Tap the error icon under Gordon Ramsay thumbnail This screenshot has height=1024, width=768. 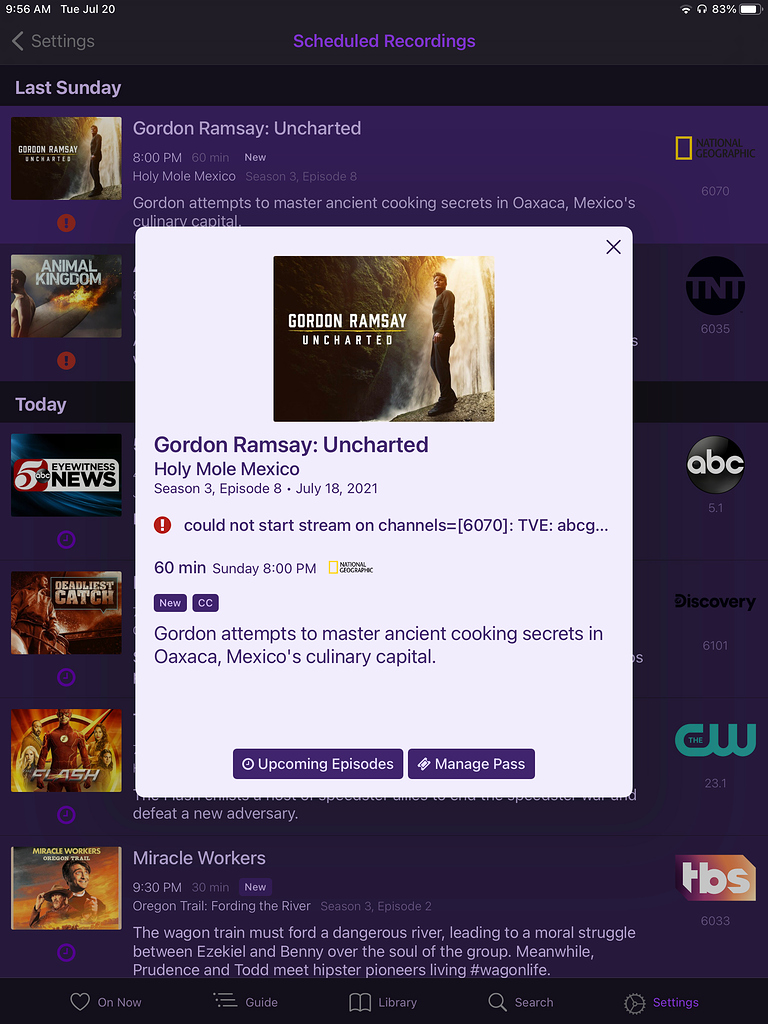click(x=66, y=223)
